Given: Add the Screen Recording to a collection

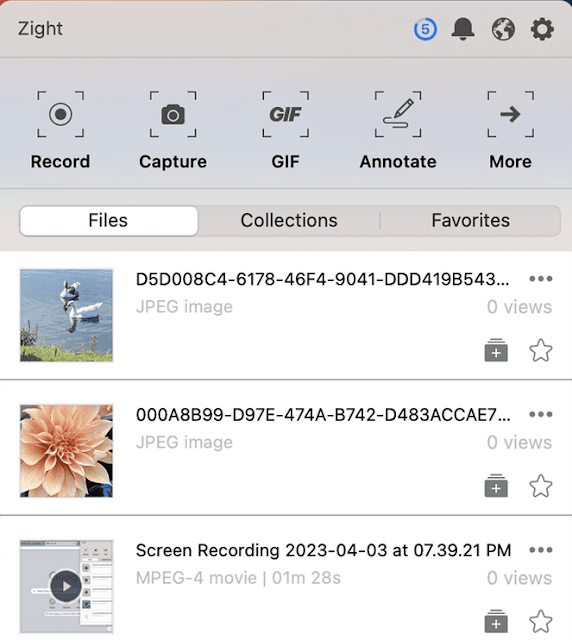Looking at the screenshot, I should 496,621.
